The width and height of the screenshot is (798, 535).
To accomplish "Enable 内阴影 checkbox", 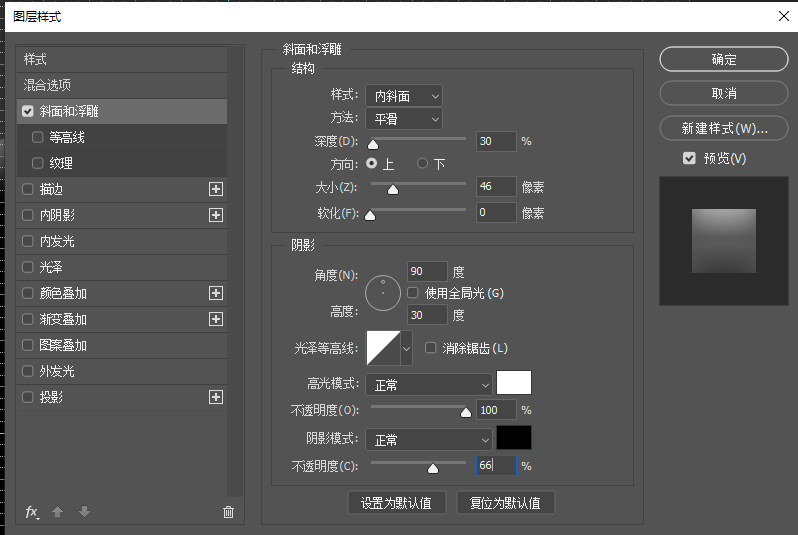I will tap(27, 215).
